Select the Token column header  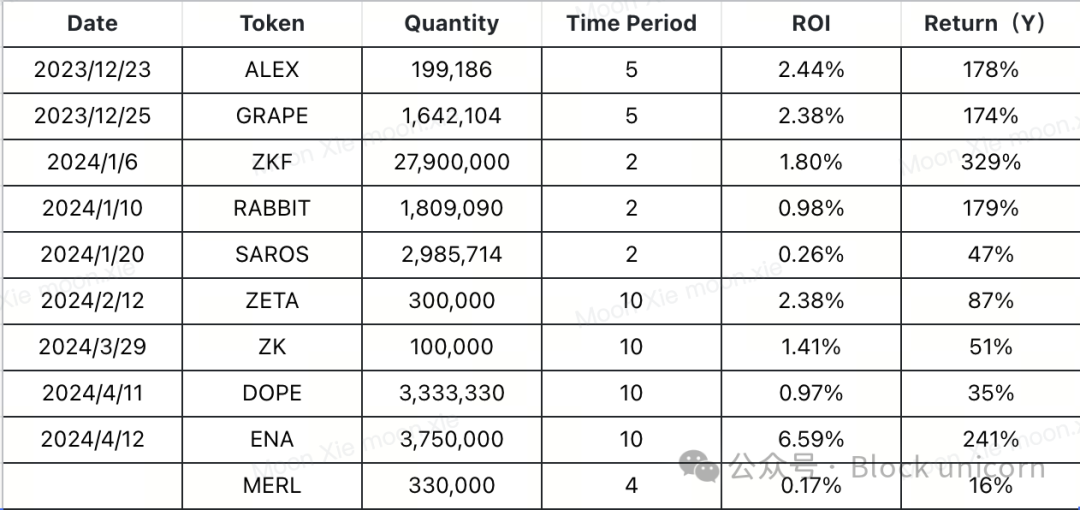pos(272,23)
